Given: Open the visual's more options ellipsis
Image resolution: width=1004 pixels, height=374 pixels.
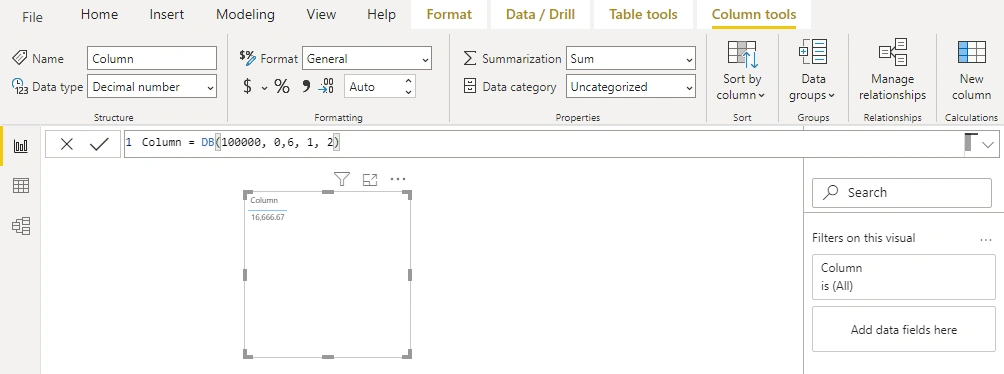Looking at the screenshot, I should pyautogui.click(x=398, y=179).
